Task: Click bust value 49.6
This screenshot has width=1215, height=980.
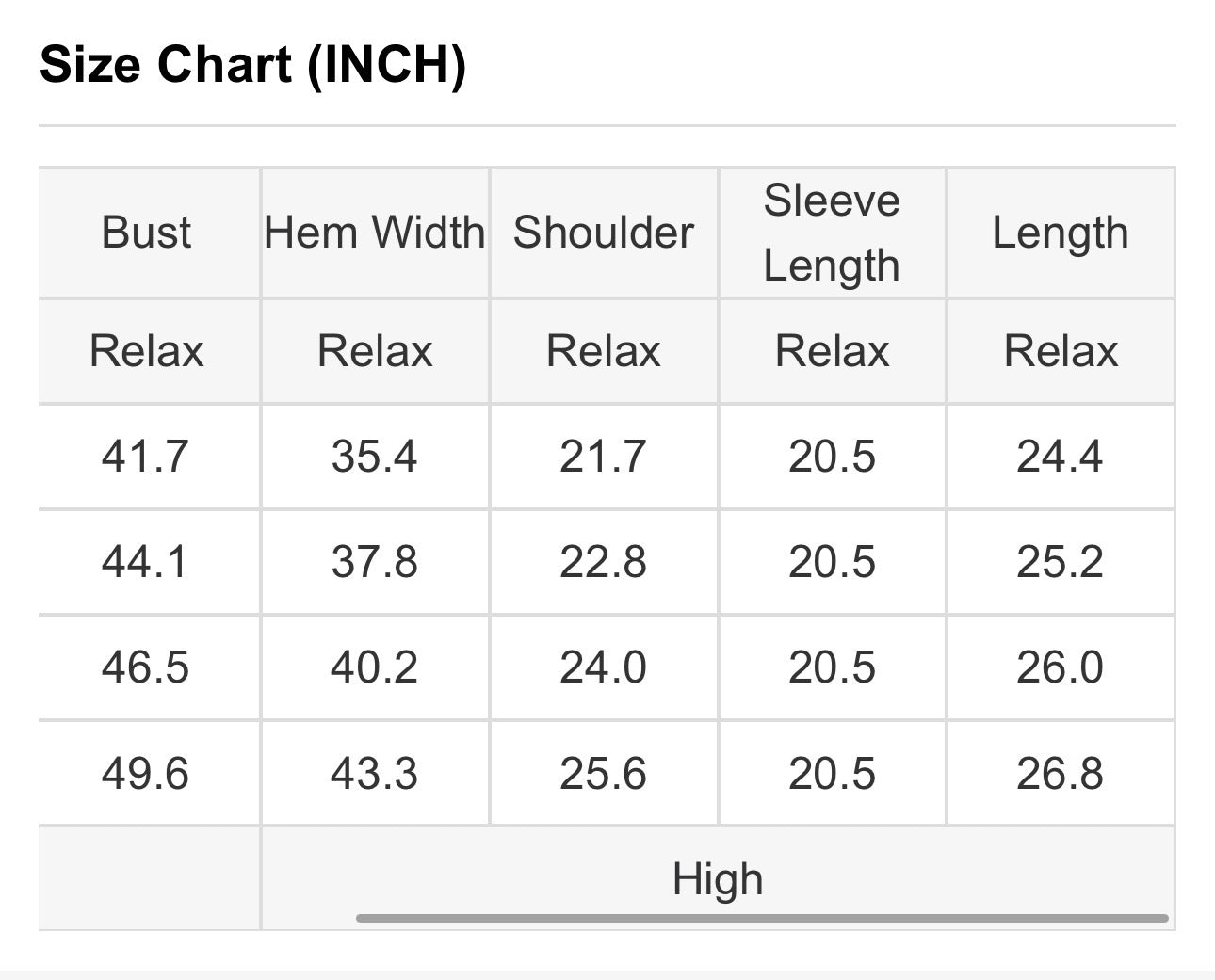Action: pos(146,774)
